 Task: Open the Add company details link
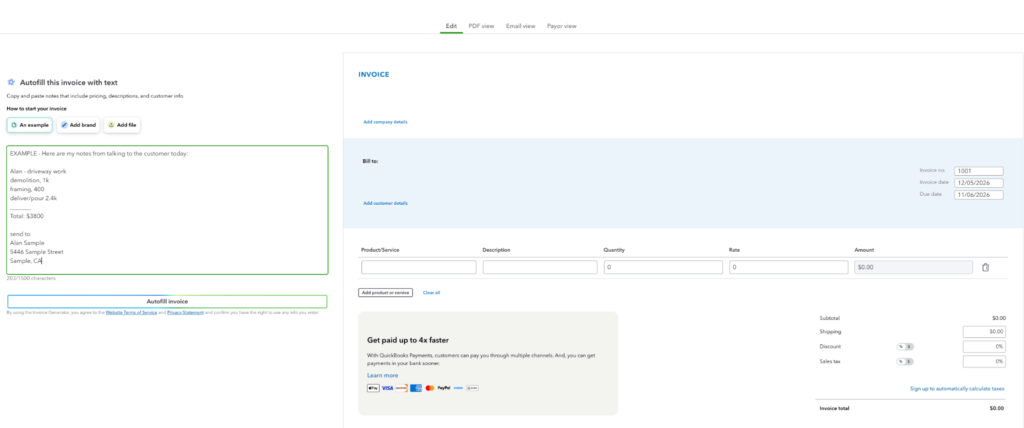pyautogui.click(x=385, y=122)
